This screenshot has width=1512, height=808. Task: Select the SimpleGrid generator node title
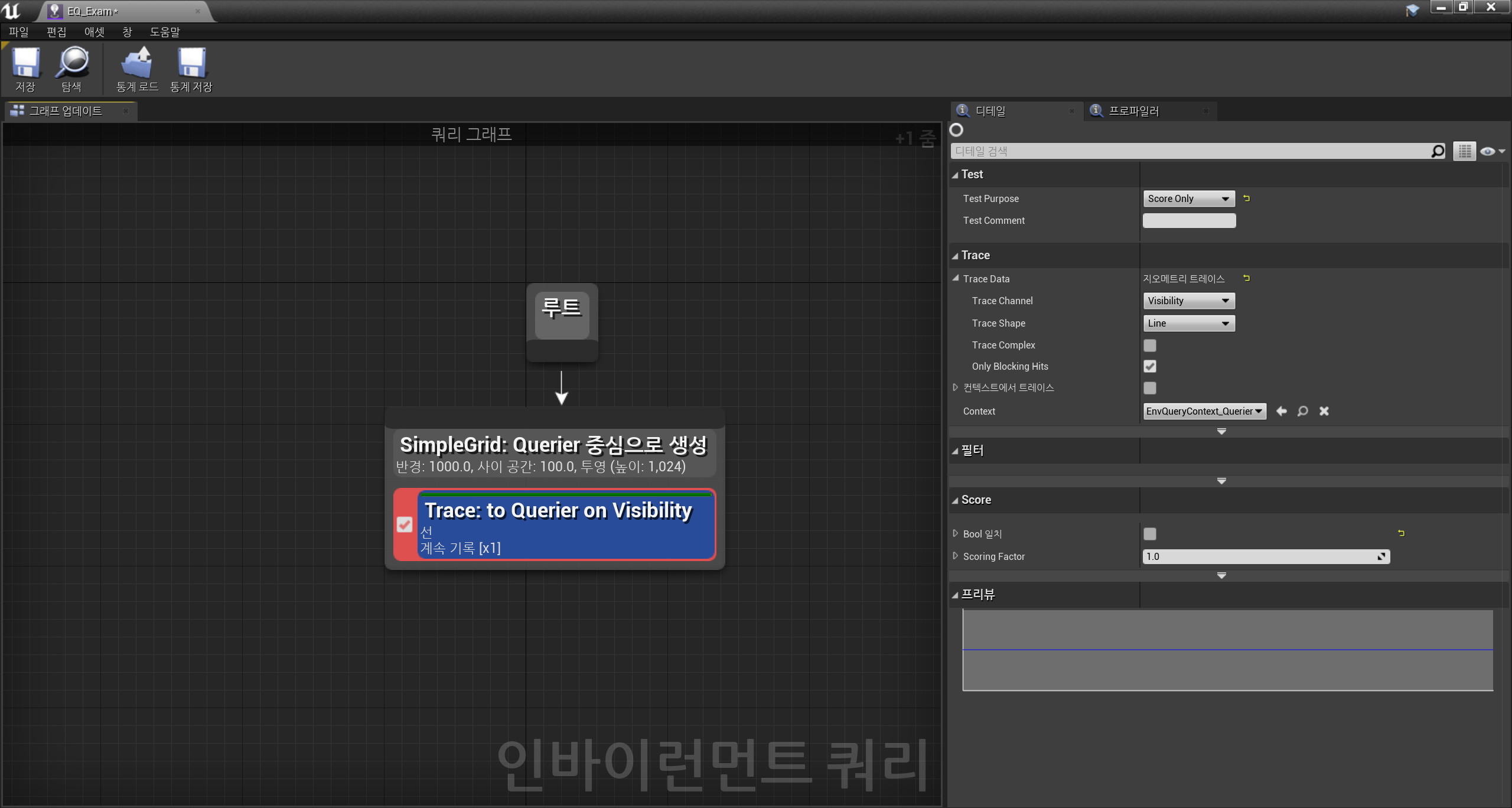pos(553,445)
